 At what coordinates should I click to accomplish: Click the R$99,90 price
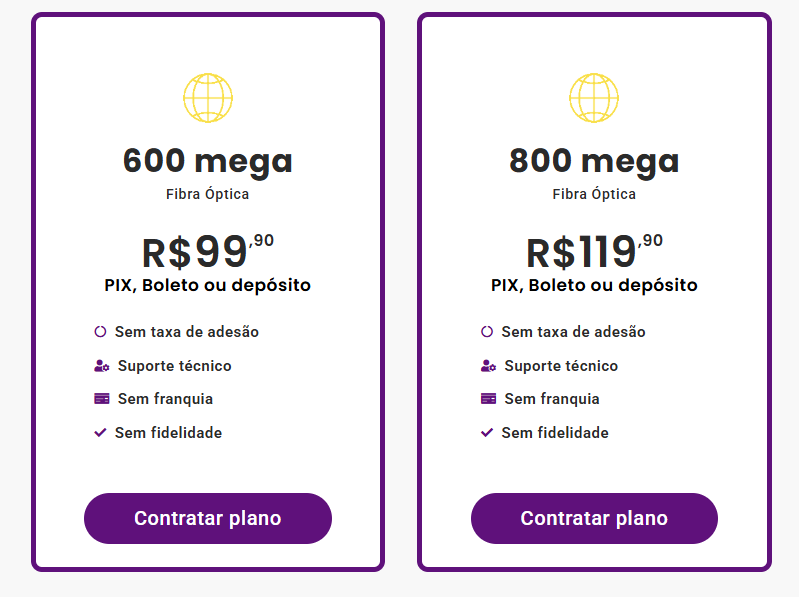point(208,252)
